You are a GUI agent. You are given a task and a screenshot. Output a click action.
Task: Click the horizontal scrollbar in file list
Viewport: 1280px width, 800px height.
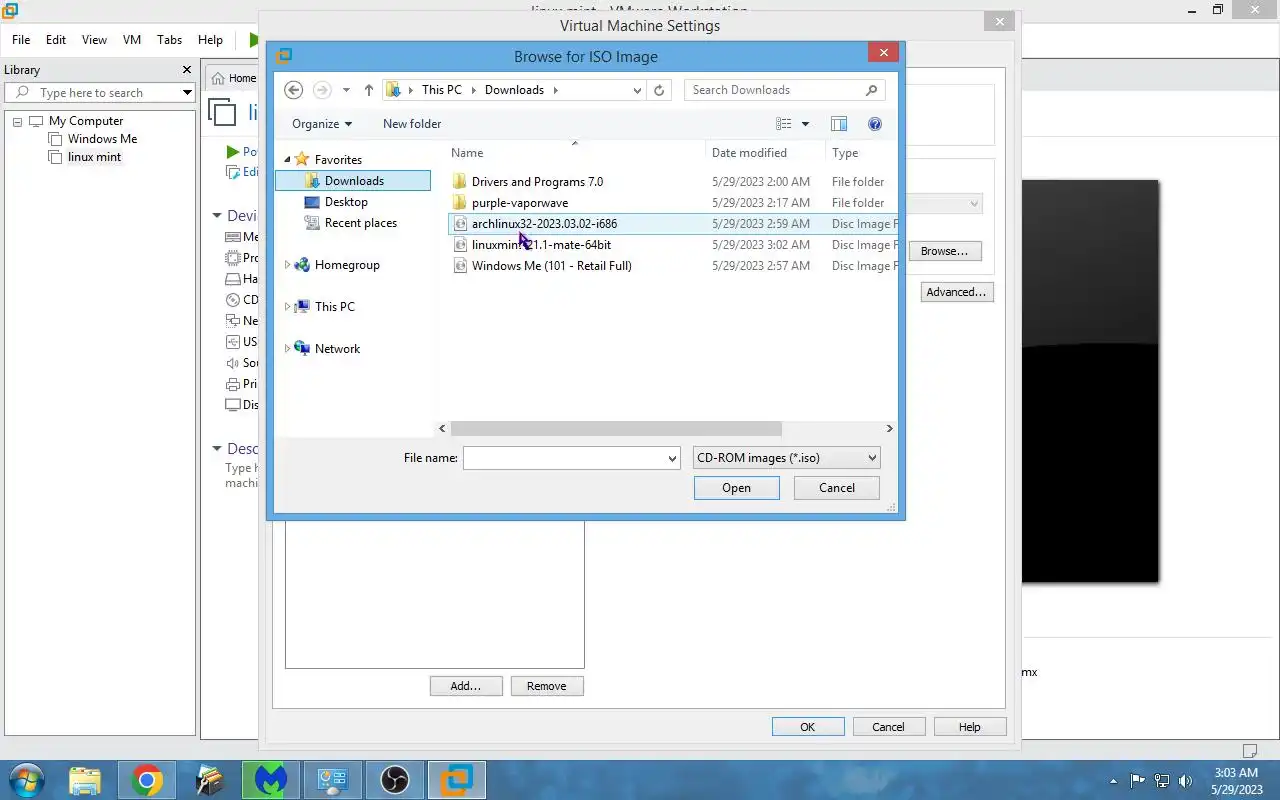click(x=615, y=428)
